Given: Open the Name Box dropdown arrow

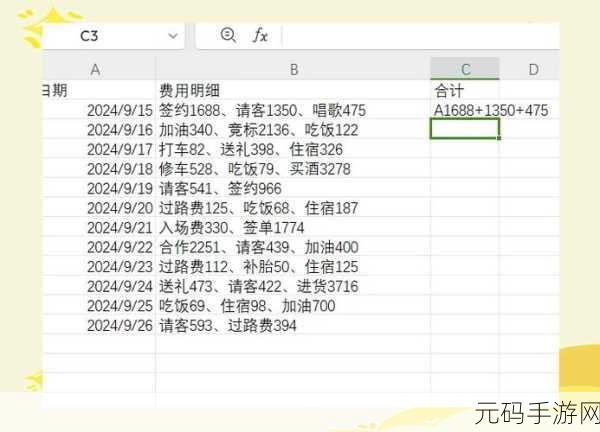Looking at the screenshot, I should pyautogui.click(x=173, y=36).
